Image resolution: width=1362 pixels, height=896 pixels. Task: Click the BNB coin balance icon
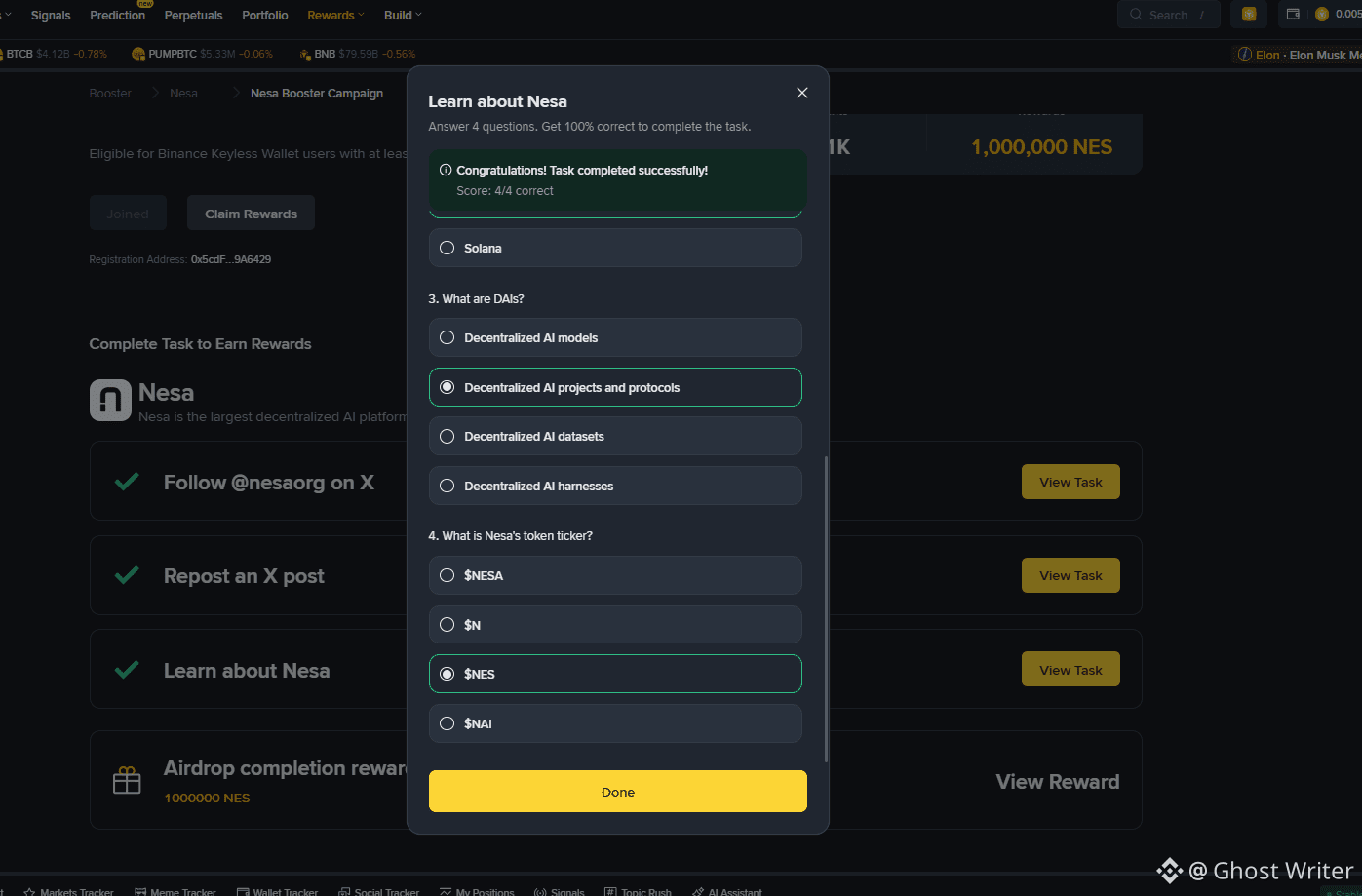coord(1322,15)
